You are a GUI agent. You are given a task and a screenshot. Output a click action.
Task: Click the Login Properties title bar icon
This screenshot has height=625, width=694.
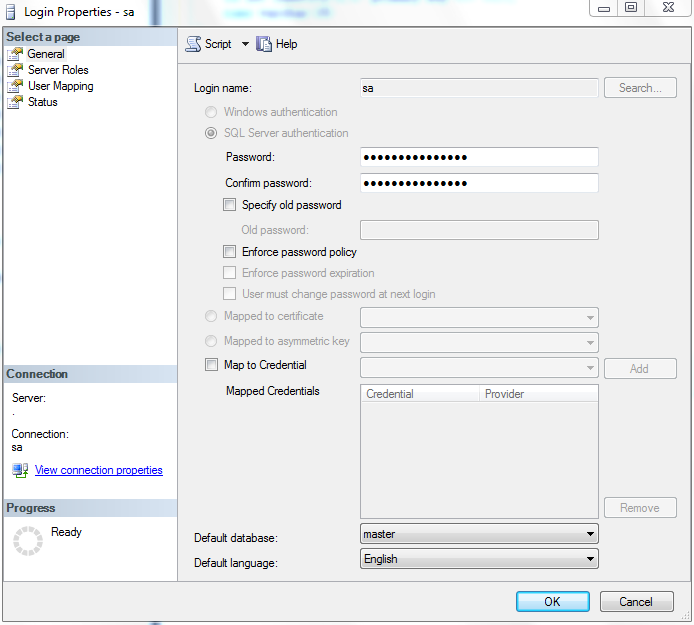[x=11, y=12]
